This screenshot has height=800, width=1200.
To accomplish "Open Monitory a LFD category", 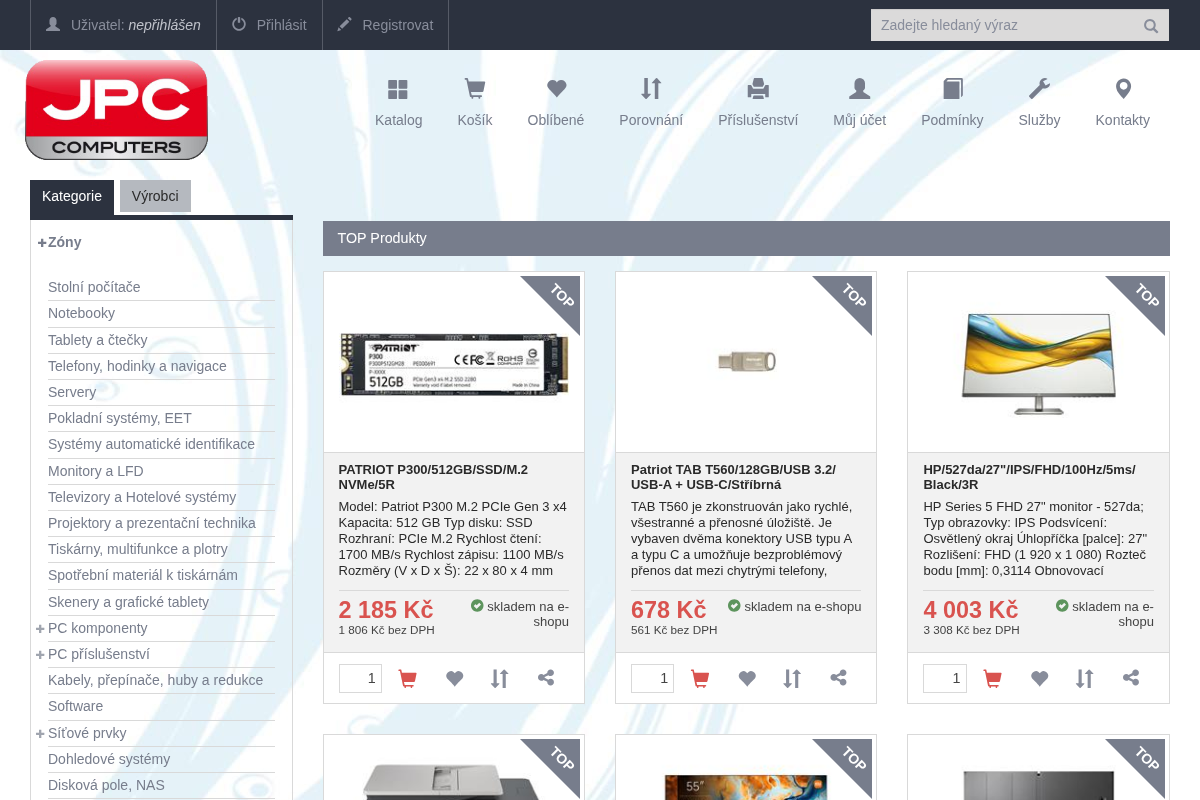I will (x=96, y=471).
